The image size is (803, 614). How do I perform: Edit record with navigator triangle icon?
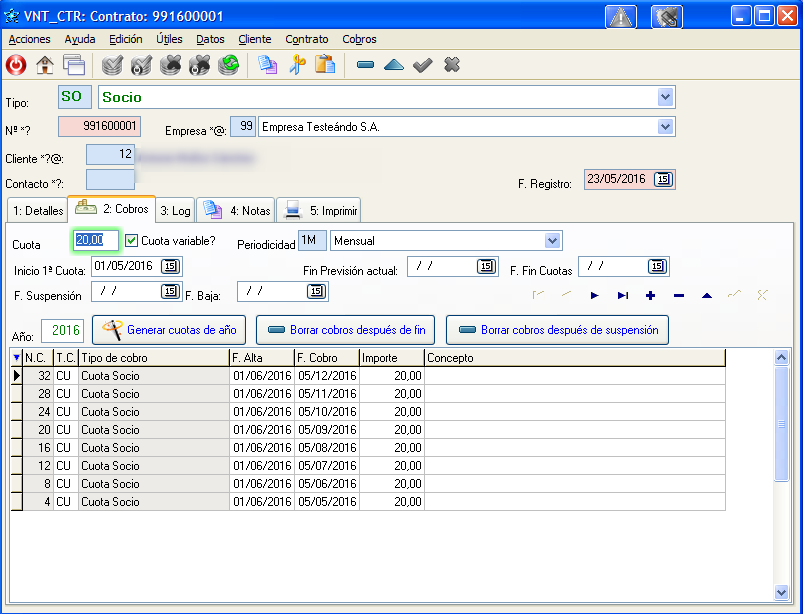tap(707, 295)
